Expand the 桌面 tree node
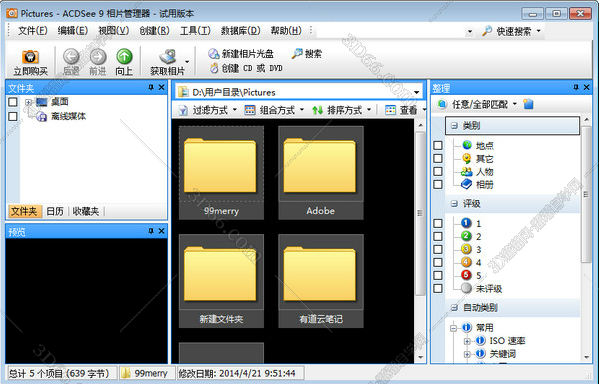The height and width of the screenshot is (384, 599). [x=28, y=102]
